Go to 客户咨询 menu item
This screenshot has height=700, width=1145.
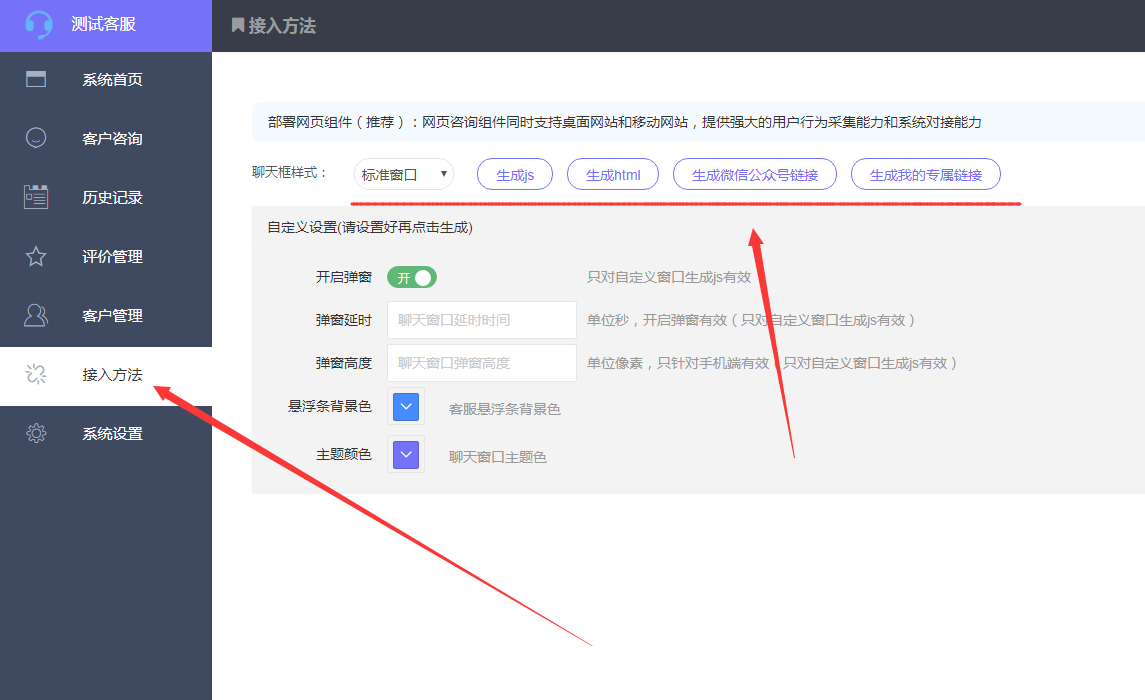(x=106, y=138)
